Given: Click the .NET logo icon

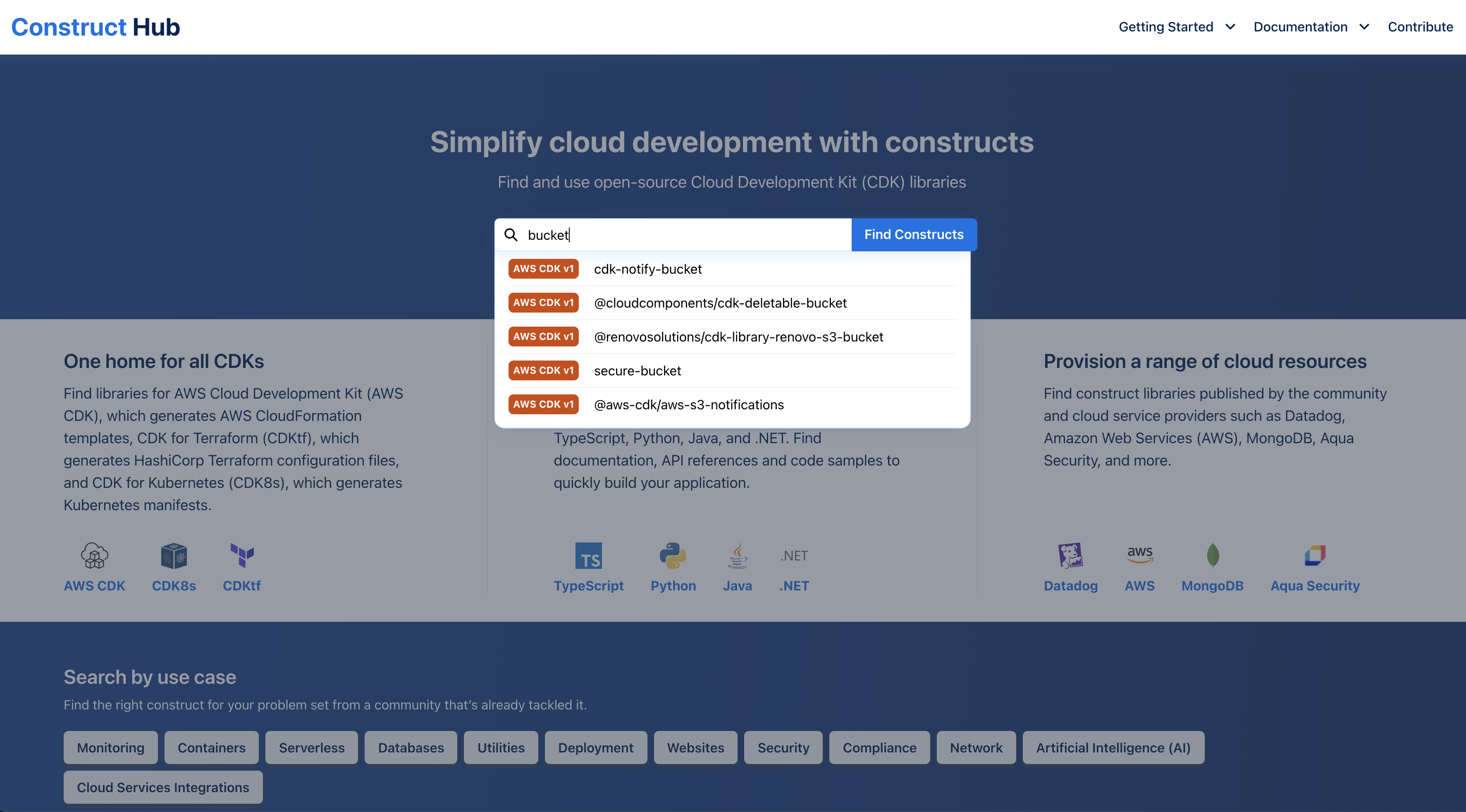Looking at the screenshot, I should [794, 555].
